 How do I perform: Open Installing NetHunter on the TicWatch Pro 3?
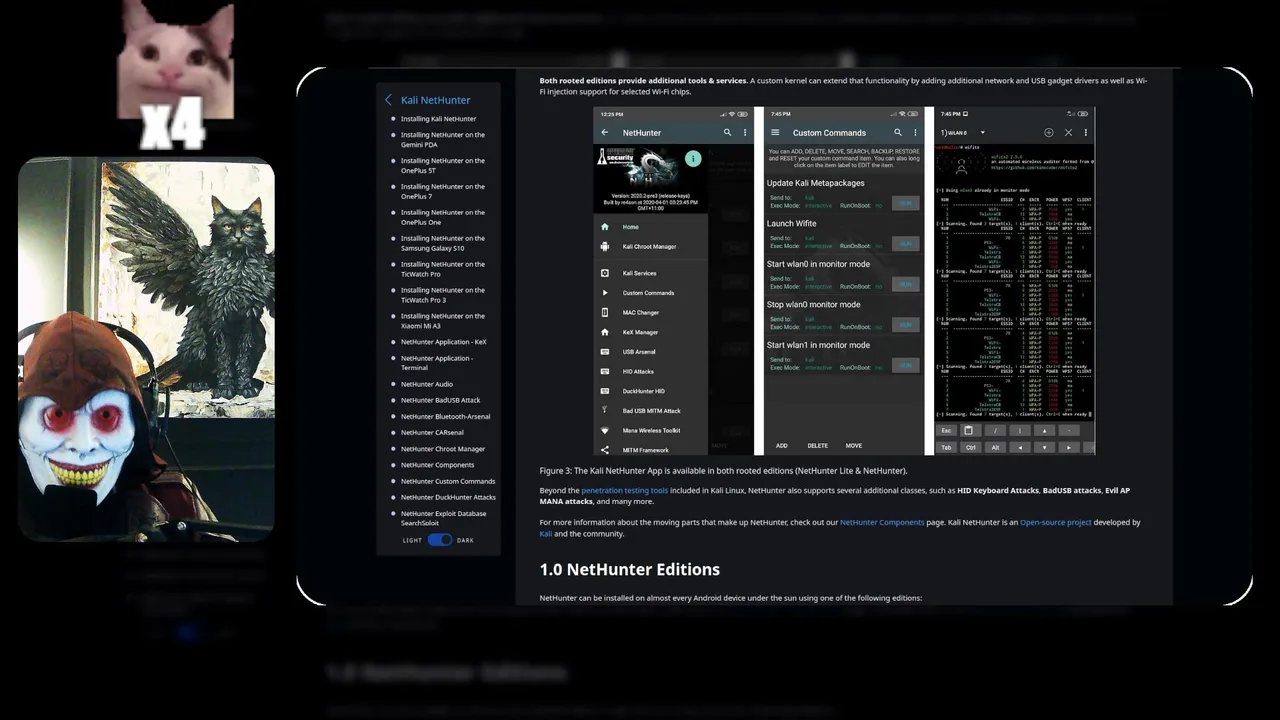click(443, 295)
